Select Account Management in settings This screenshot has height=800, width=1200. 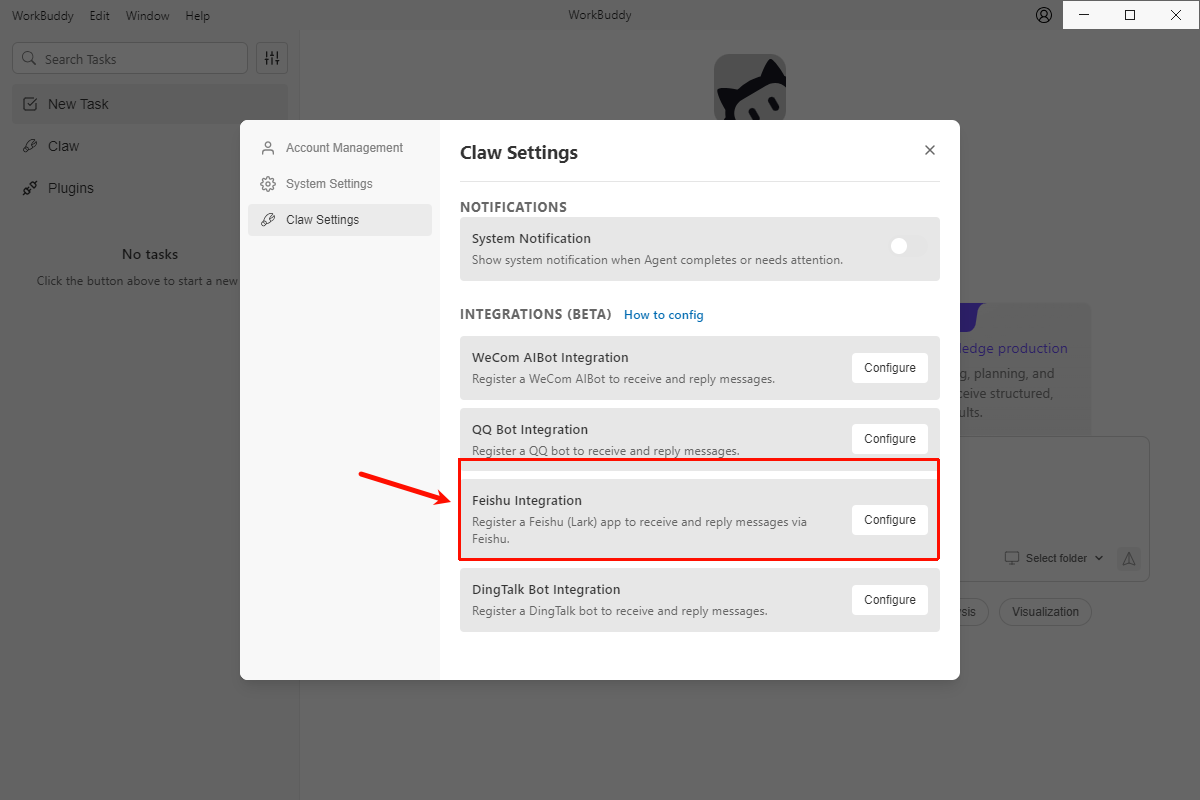coord(340,148)
